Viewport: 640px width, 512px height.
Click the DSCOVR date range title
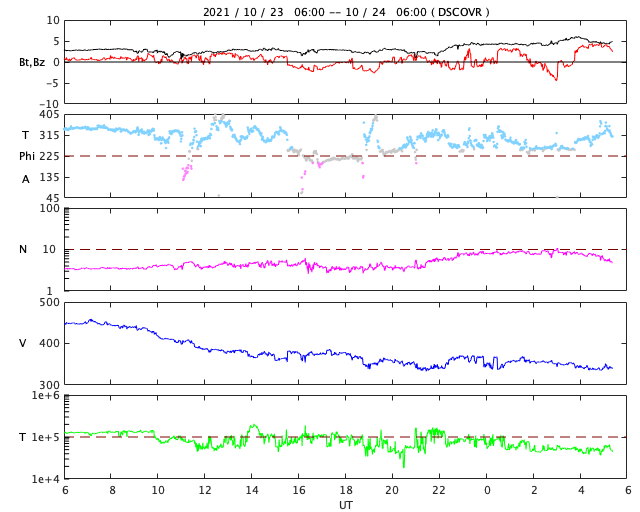click(346, 12)
